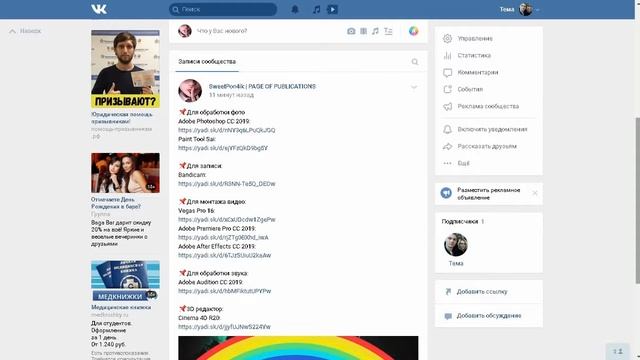The image size is (640, 360).
Task: Close the advertisement placement banner
Action: coord(535,193)
